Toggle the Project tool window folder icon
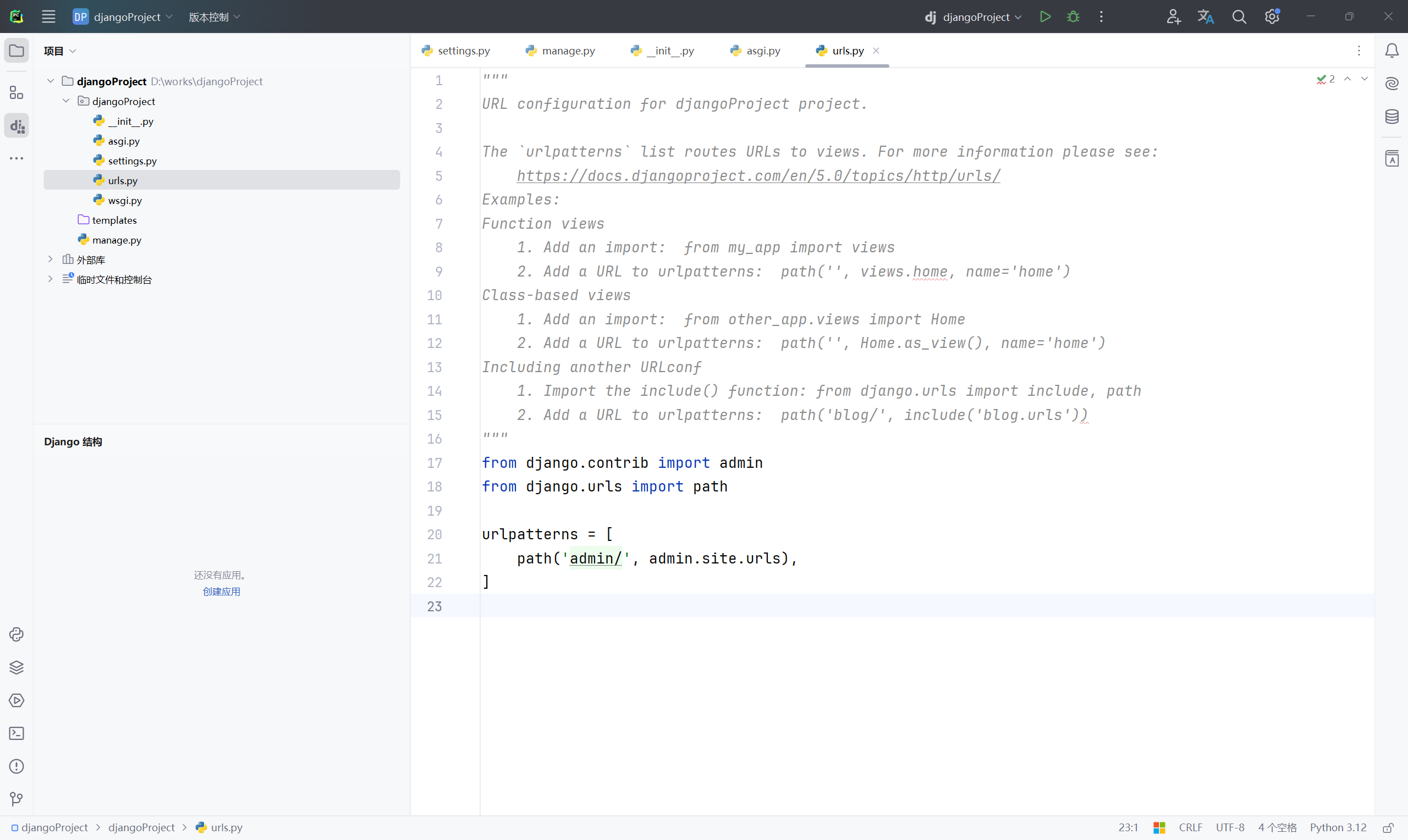1408x840 pixels. click(x=16, y=51)
